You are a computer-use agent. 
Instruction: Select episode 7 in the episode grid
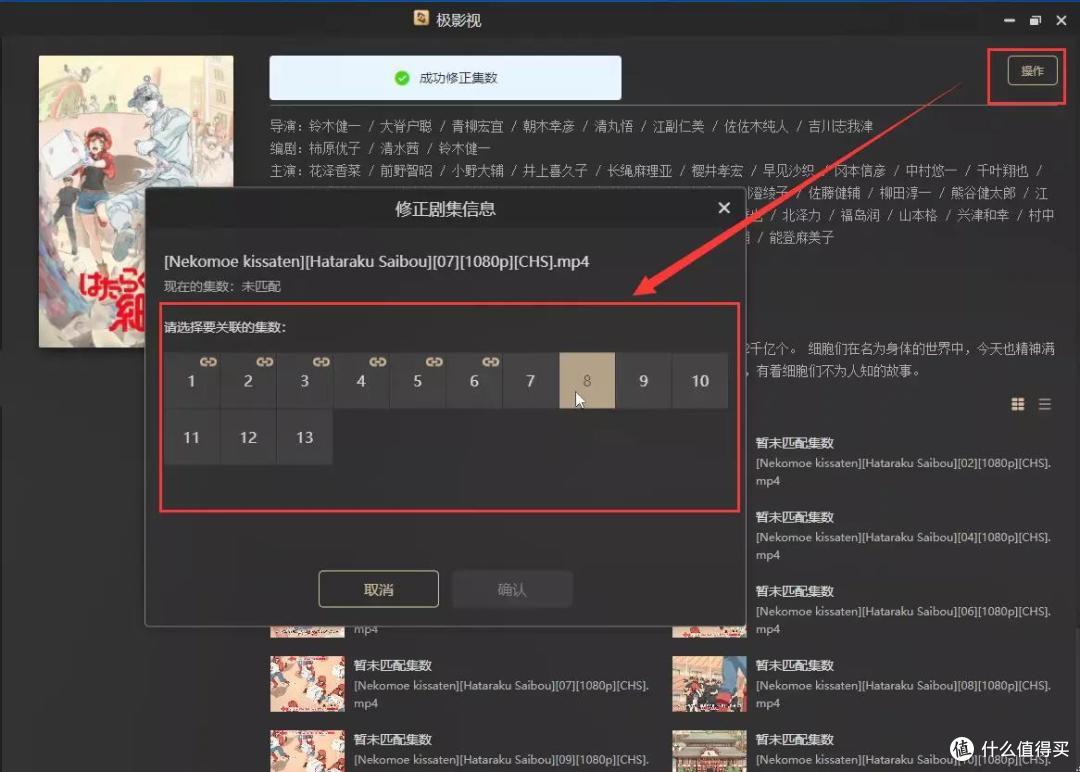pos(531,381)
